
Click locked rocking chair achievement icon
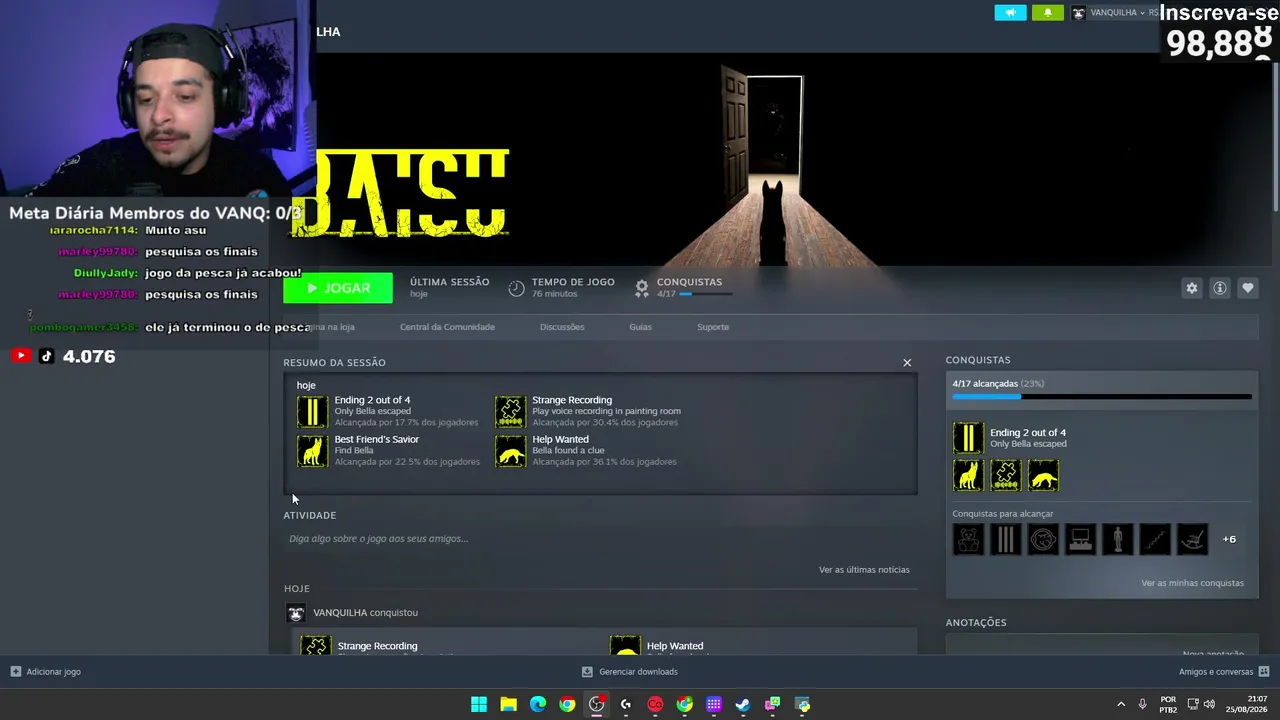click(1192, 539)
